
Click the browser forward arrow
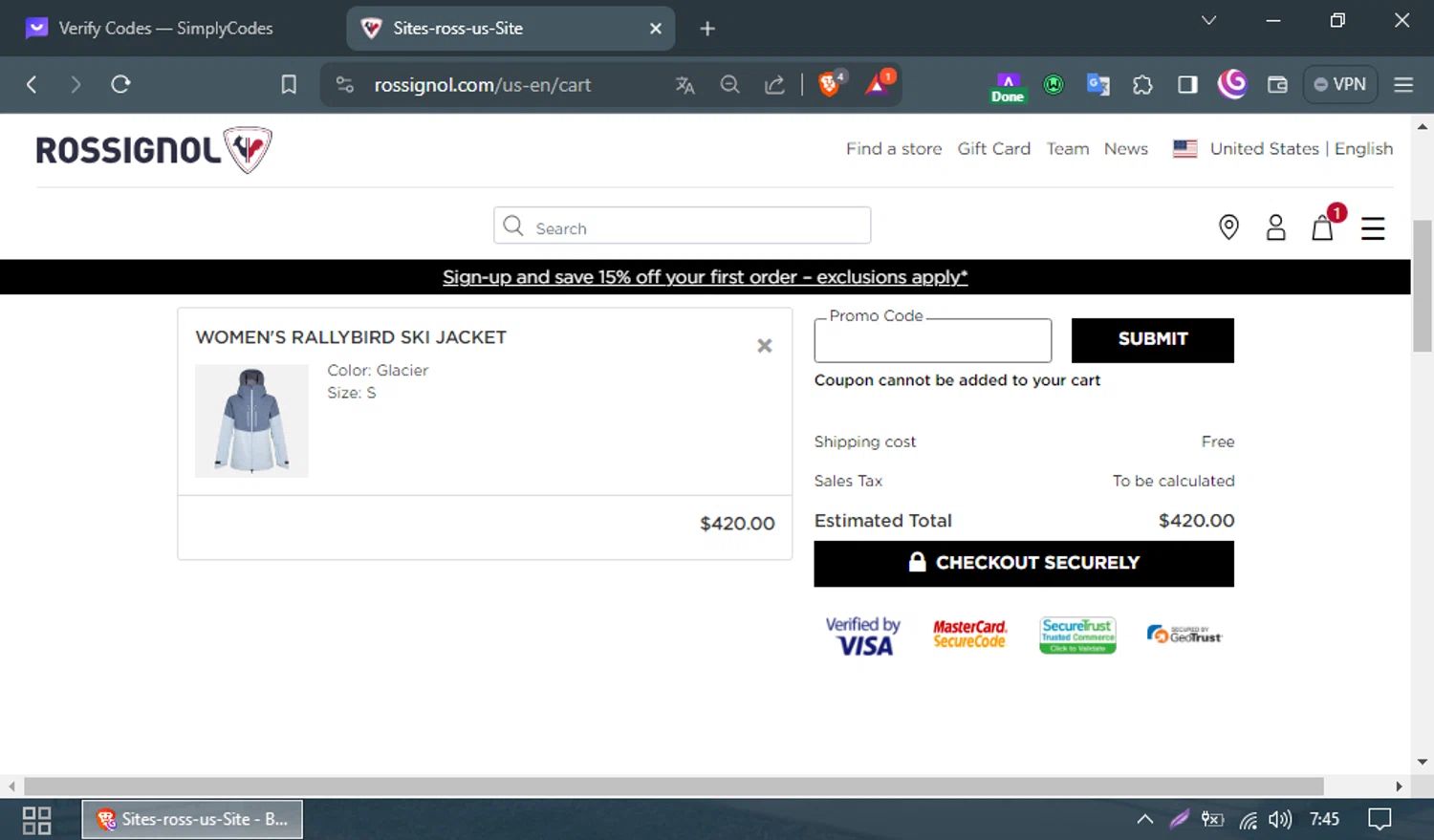tap(76, 84)
